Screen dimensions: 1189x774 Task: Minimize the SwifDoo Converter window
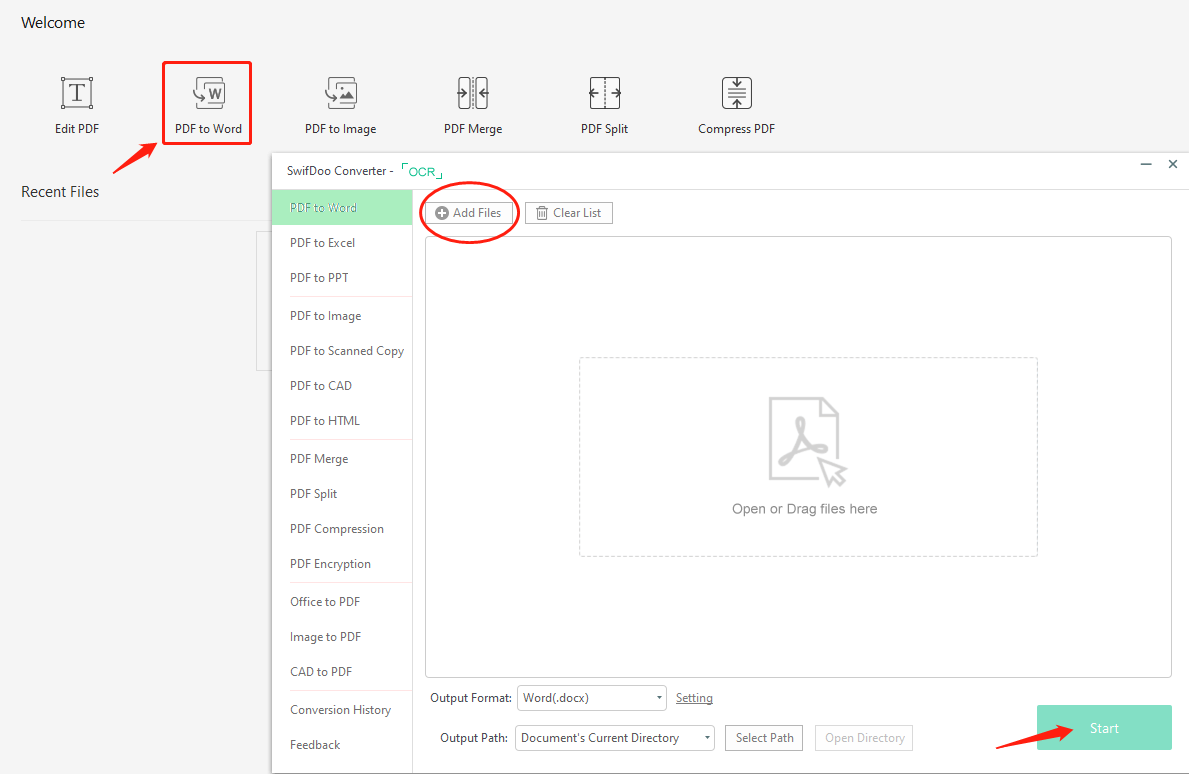click(1146, 164)
